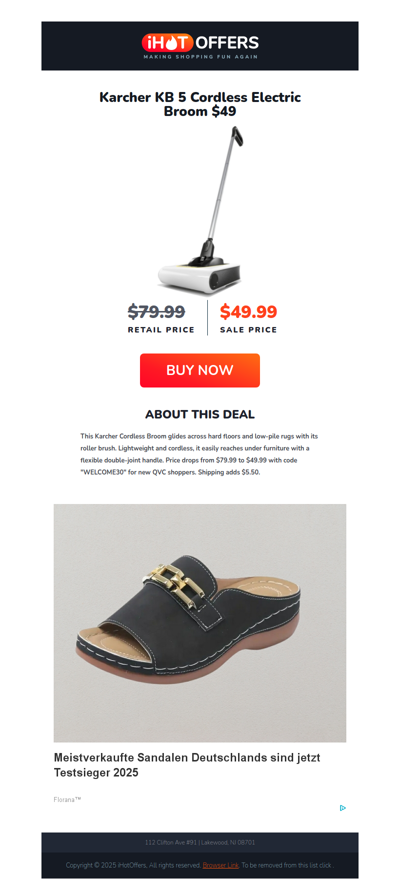This screenshot has height=879, width=400.
Task: Click the Karcher KB 5 Cordless Broom title
Action: coord(200,104)
